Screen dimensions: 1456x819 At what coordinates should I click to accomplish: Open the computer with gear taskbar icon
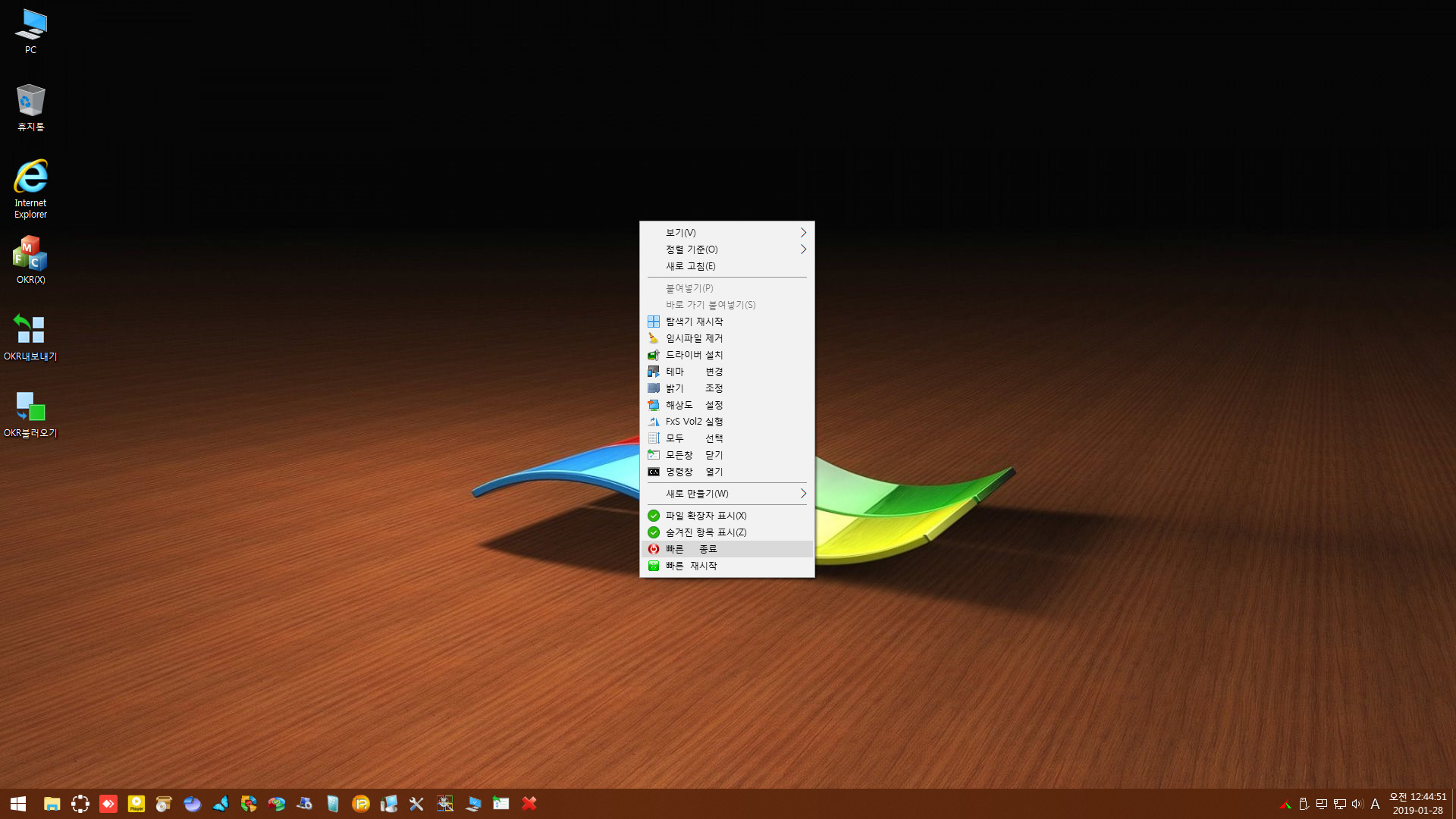pos(305,804)
